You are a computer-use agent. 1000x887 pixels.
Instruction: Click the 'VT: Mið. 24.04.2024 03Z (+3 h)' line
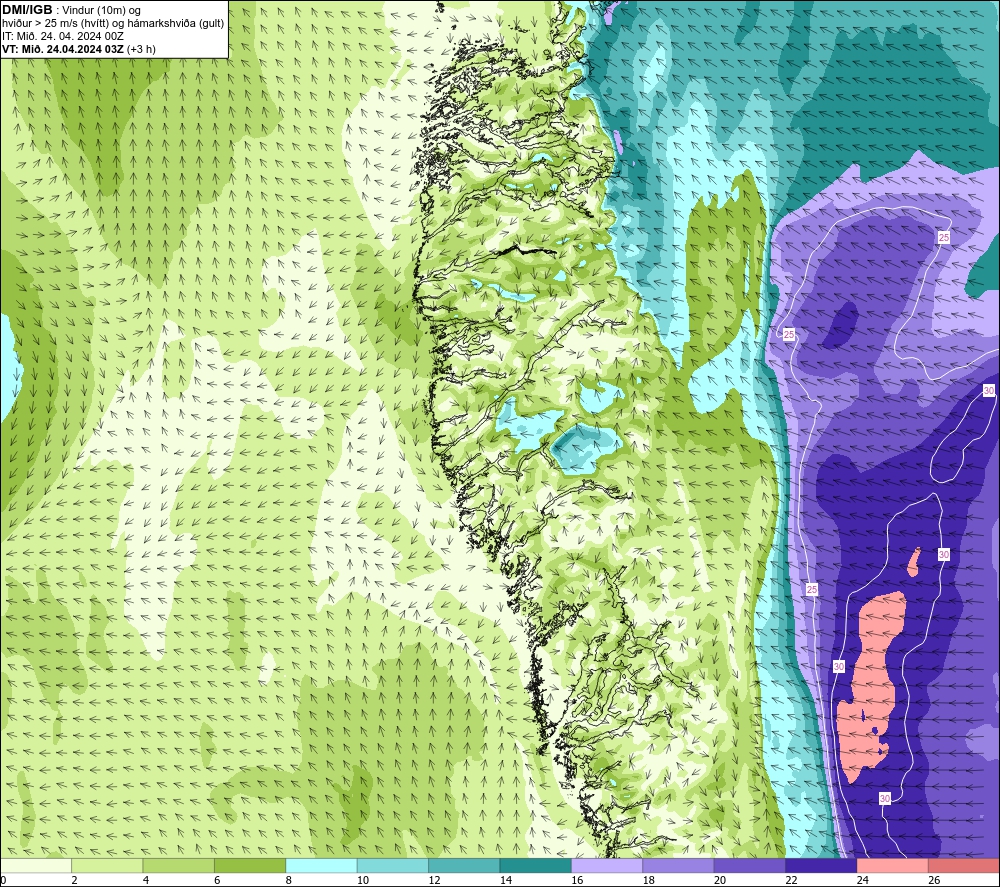click(x=78, y=49)
